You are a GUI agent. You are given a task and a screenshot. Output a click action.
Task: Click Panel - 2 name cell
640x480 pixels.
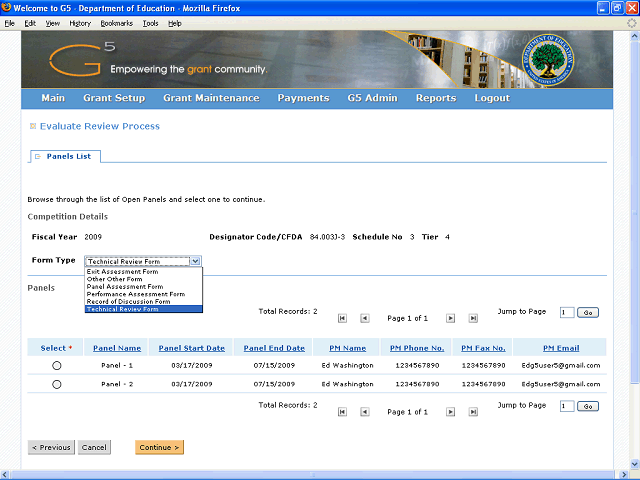pos(117,384)
